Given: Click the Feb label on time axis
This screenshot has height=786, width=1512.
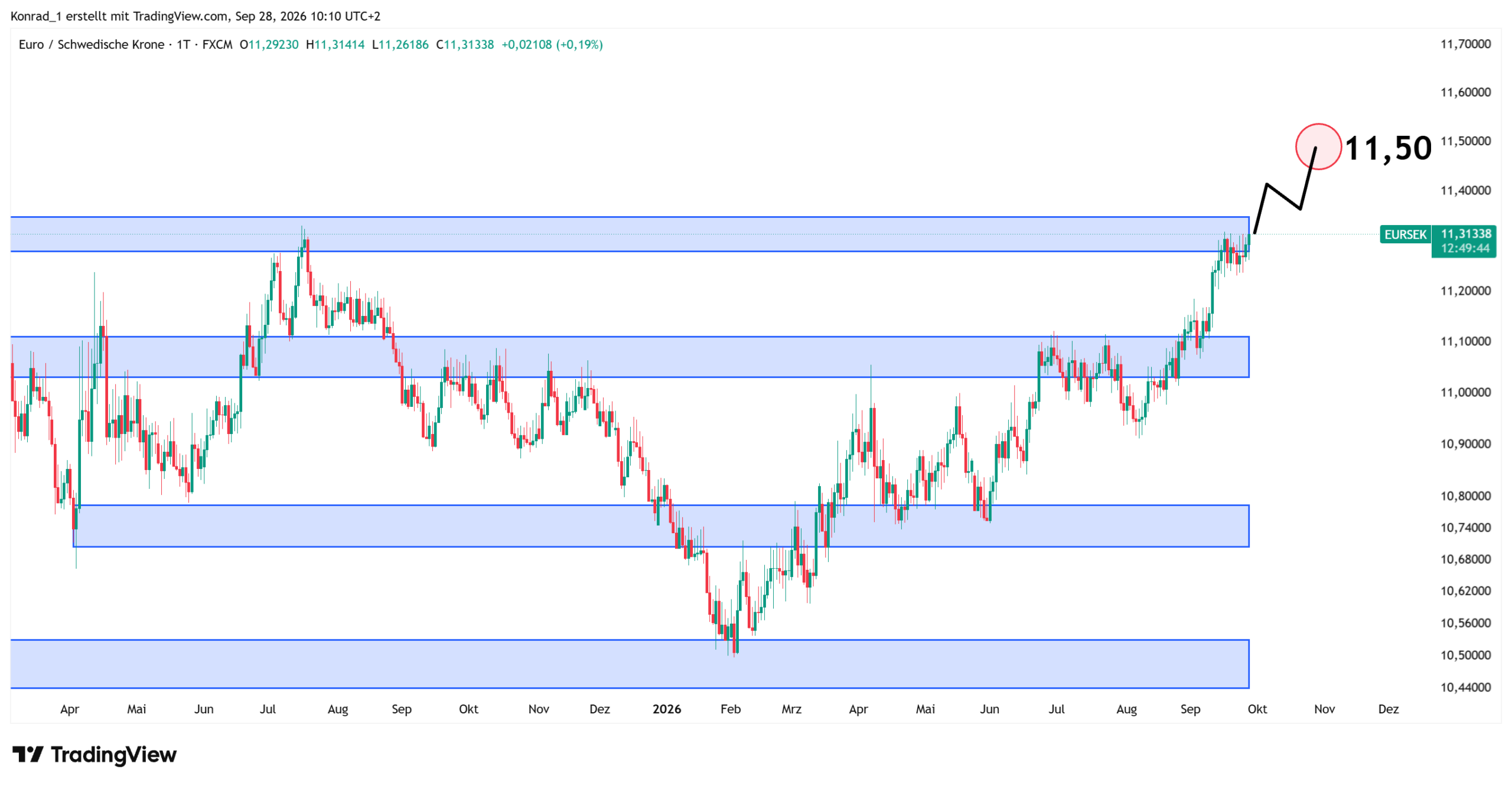Looking at the screenshot, I should point(730,709).
